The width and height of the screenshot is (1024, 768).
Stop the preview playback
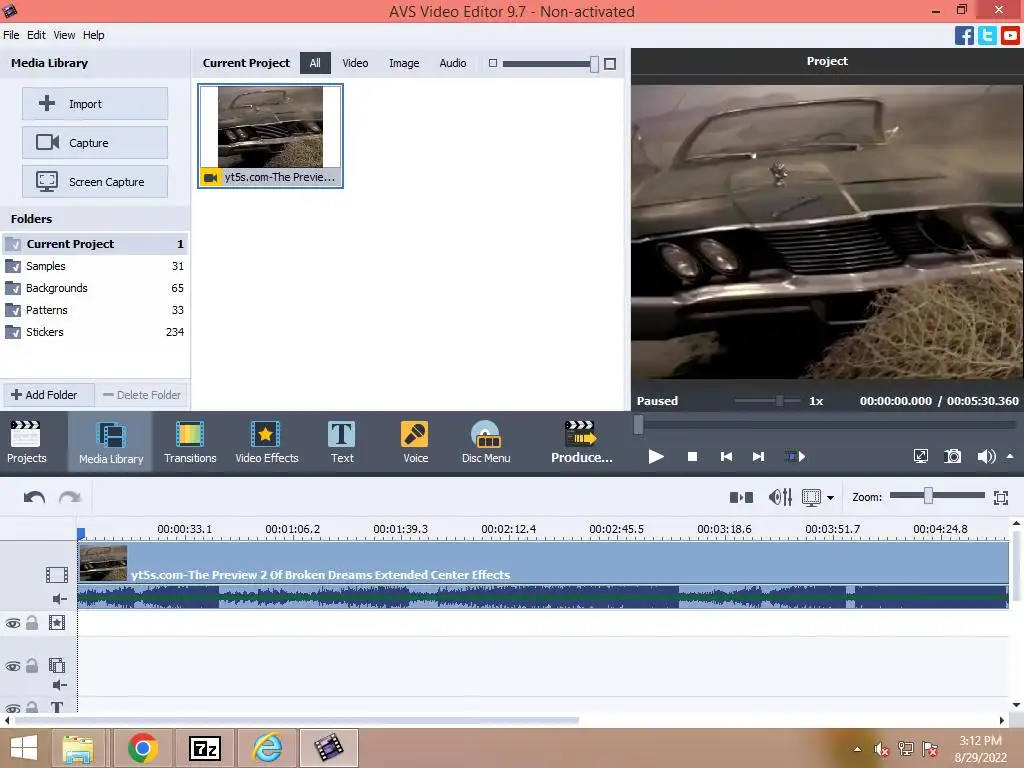pyautogui.click(x=692, y=456)
